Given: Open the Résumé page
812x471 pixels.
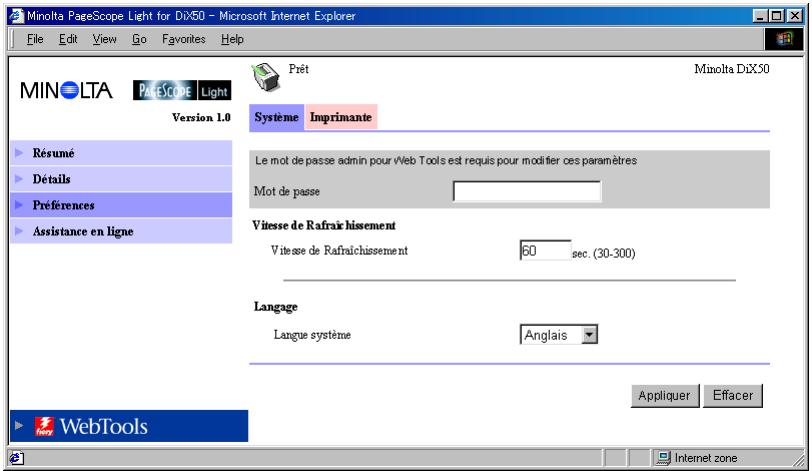Looking at the screenshot, I should [x=121, y=153].
